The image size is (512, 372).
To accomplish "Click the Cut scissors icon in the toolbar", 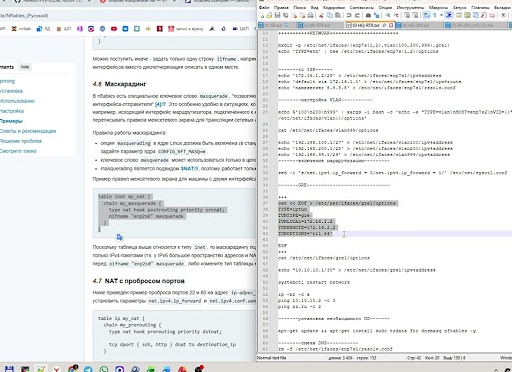I will (x=321, y=15).
